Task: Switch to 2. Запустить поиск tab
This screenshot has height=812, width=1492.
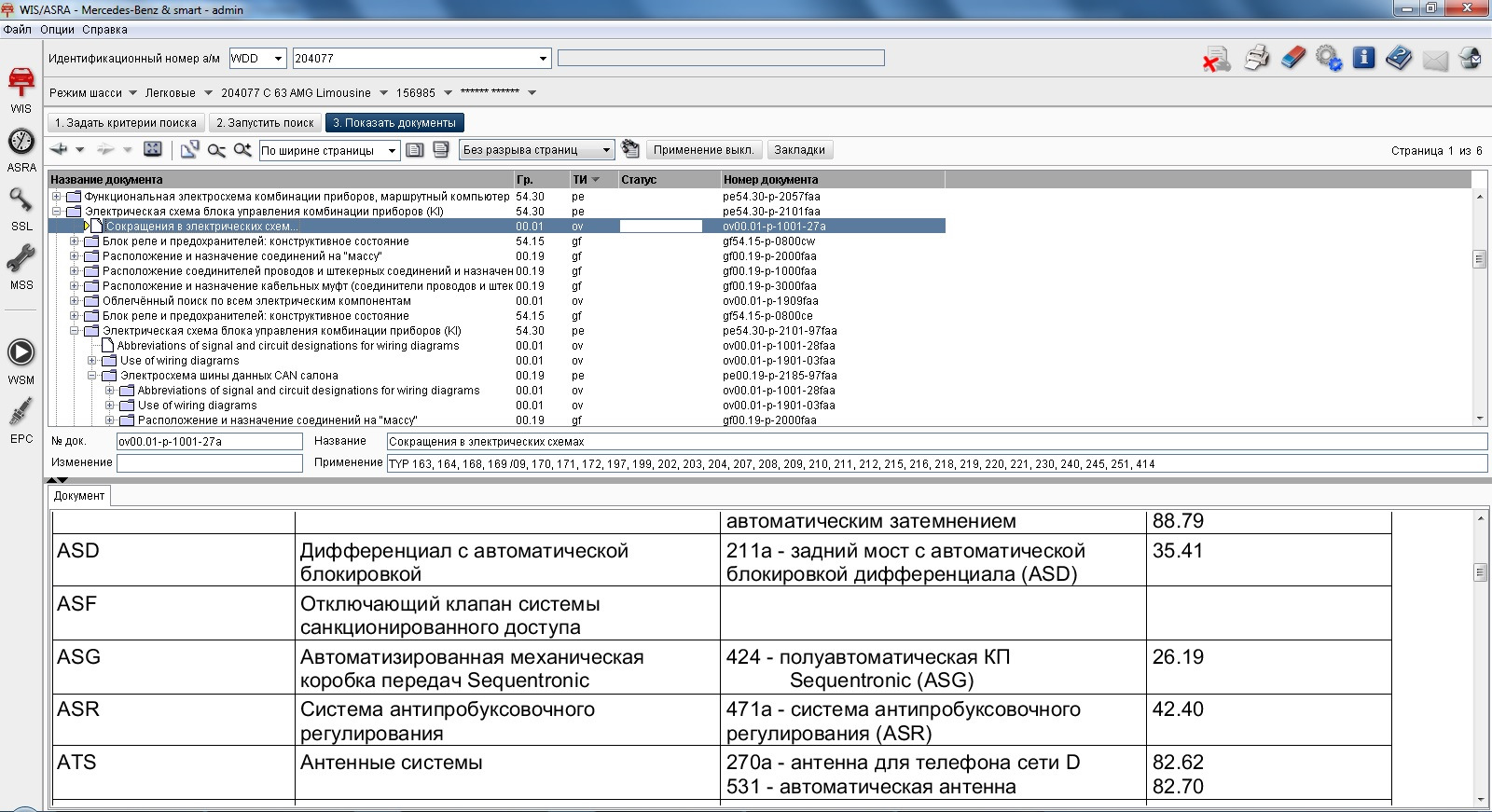Action: pyautogui.click(x=266, y=123)
